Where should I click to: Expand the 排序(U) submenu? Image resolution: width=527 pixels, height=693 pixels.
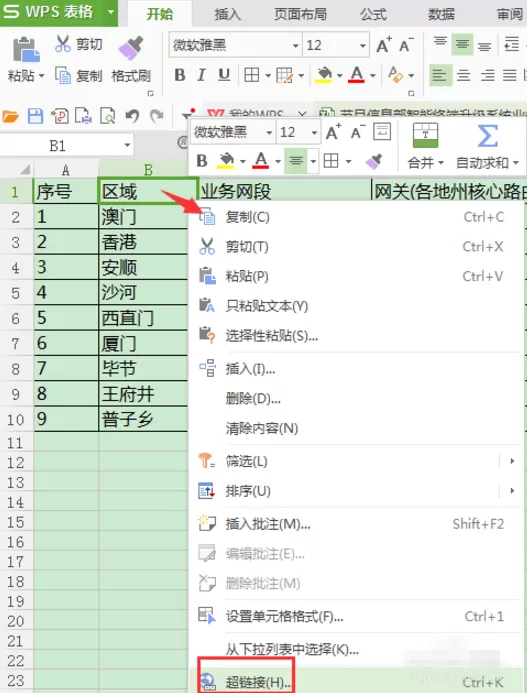pyautogui.click(x=356, y=491)
